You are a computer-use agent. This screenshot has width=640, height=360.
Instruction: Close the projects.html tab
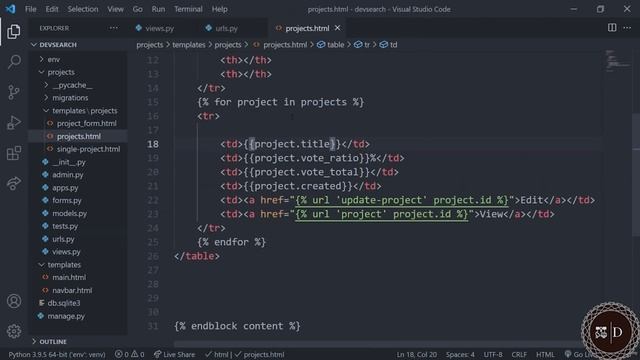(x=338, y=28)
